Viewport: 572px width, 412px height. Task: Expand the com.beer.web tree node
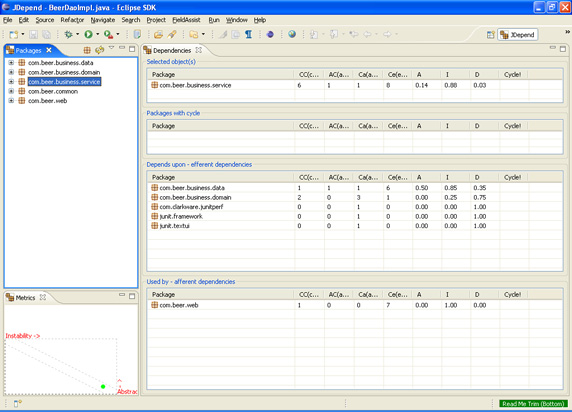point(11,101)
